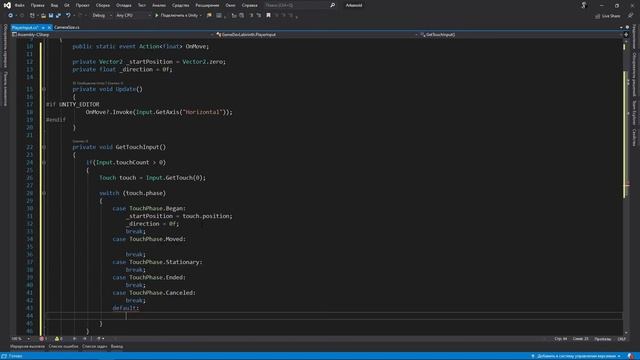This screenshot has width=640, height=360.
Task: Open the Файл menu
Action: pyautogui.click(x=19, y=5)
